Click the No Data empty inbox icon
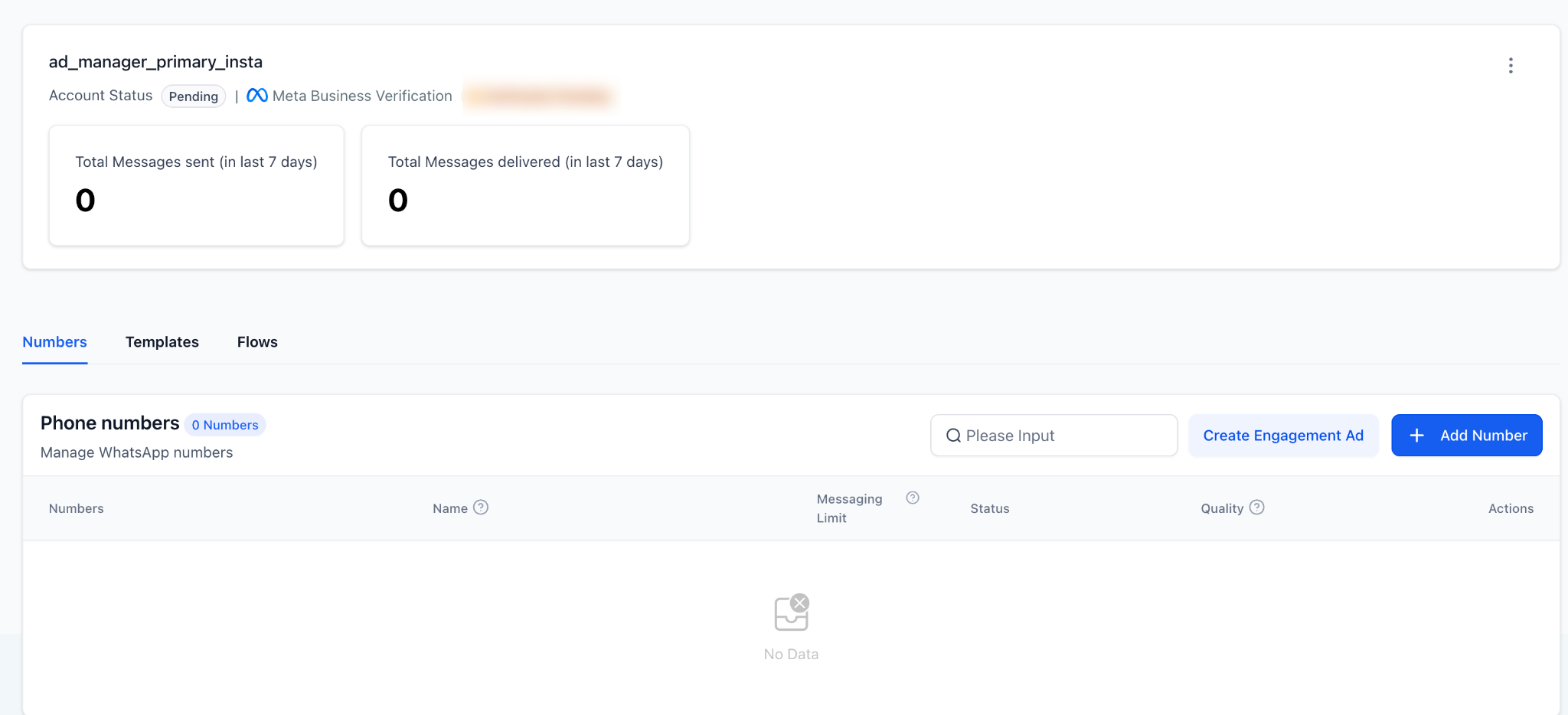Image resolution: width=1568 pixels, height=715 pixels. tap(791, 612)
